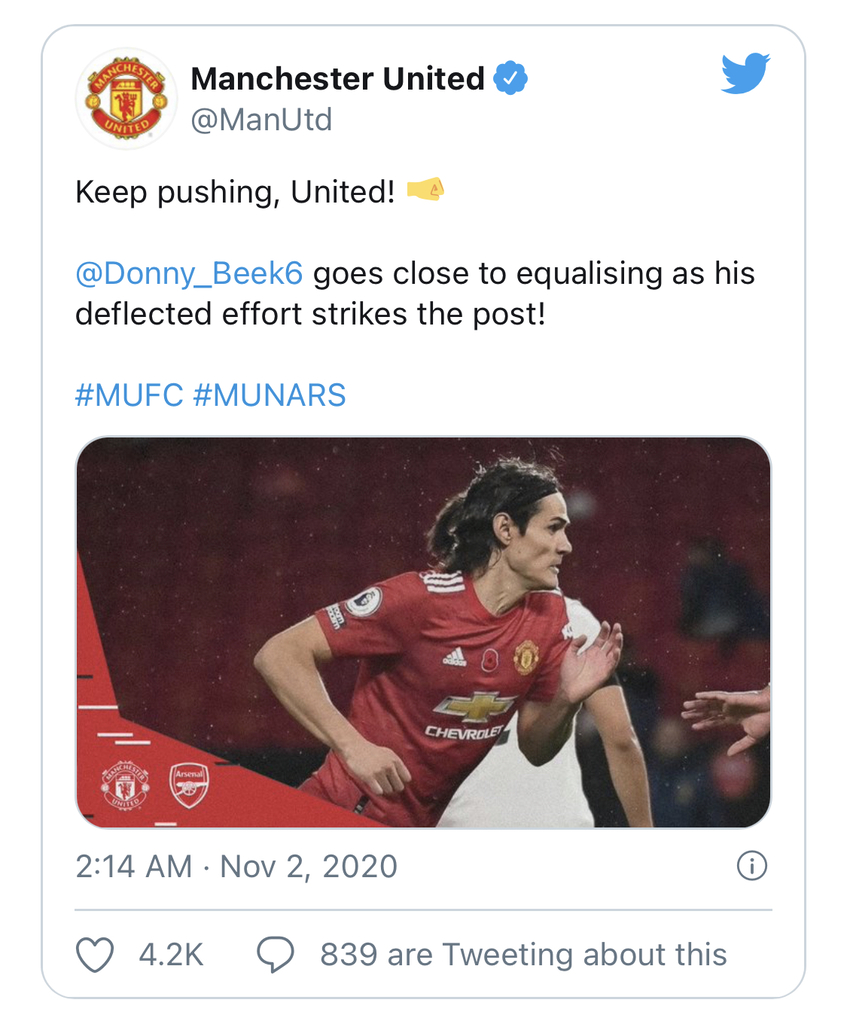Click the tweet text "Keep pushing, United!"
This screenshot has height=1024, width=847.
[x=235, y=193]
